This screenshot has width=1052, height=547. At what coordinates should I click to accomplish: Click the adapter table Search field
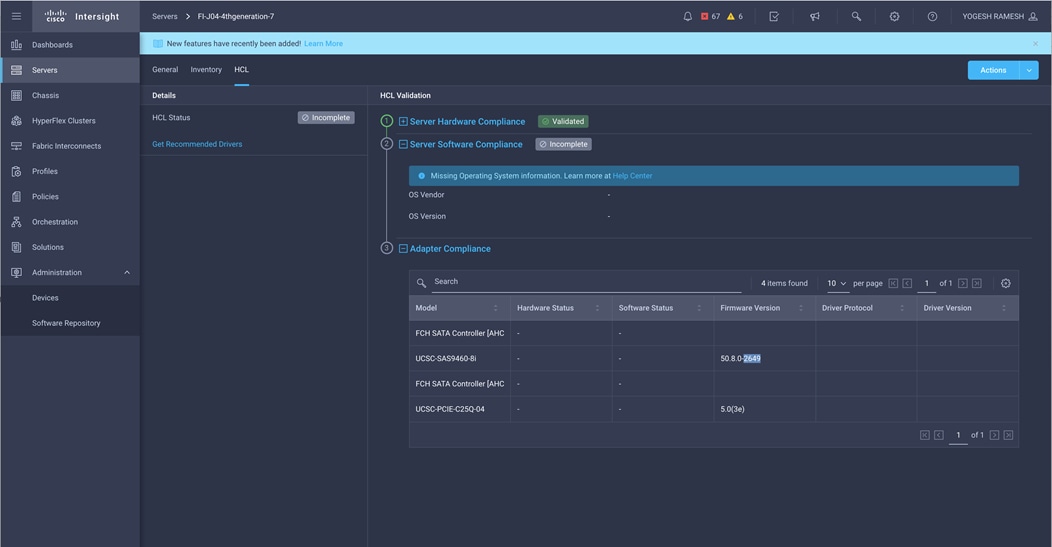point(586,282)
